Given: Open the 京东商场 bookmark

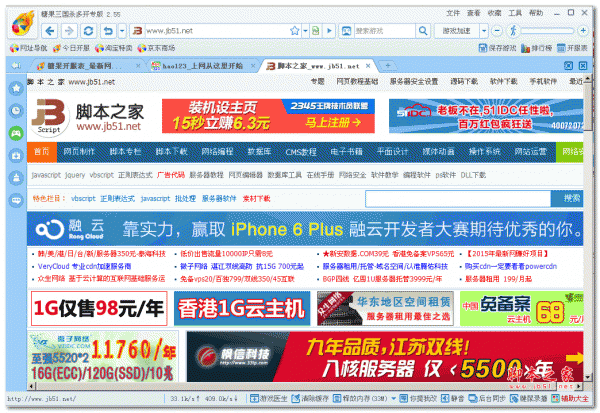Looking at the screenshot, I should [156, 48].
